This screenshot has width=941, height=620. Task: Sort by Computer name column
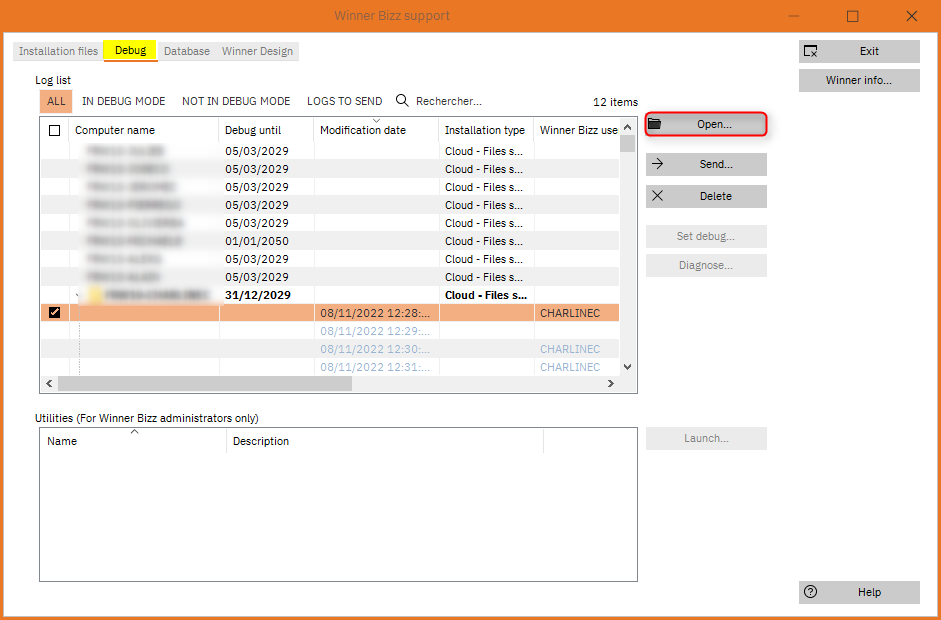144,130
